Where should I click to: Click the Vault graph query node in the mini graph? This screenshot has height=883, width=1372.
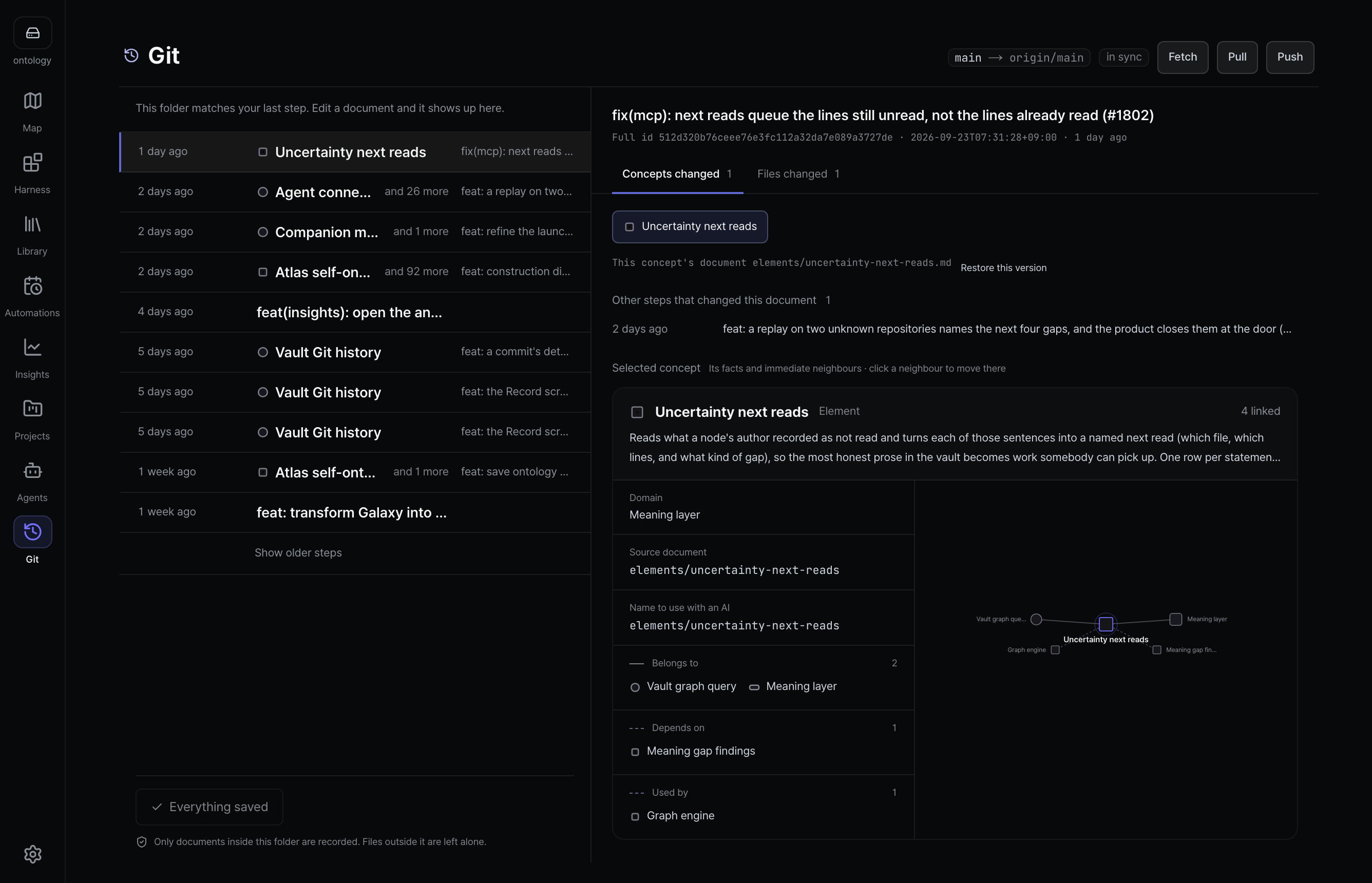click(x=1036, y=619)
